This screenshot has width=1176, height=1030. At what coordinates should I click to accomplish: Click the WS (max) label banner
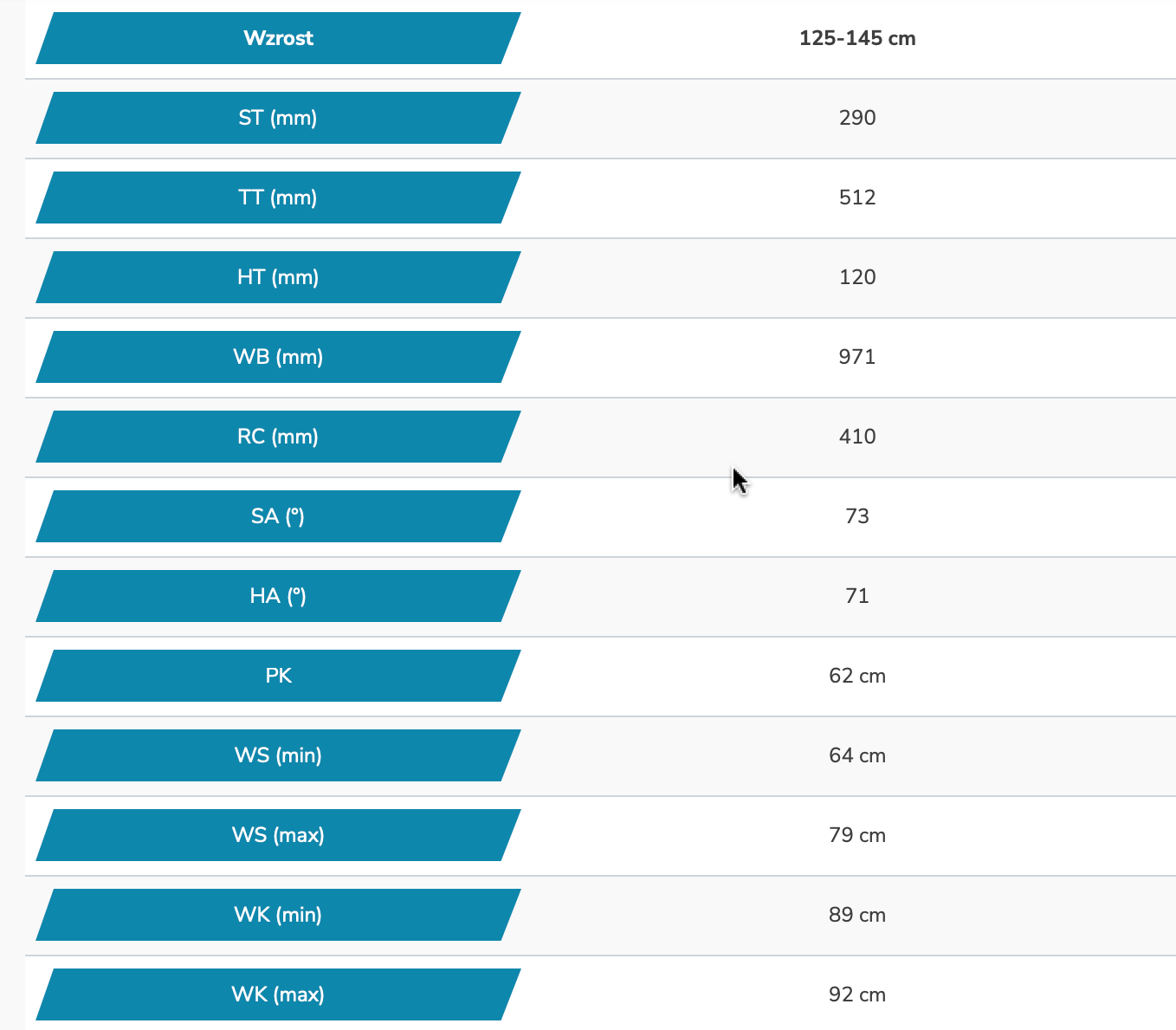pos(278,835)
